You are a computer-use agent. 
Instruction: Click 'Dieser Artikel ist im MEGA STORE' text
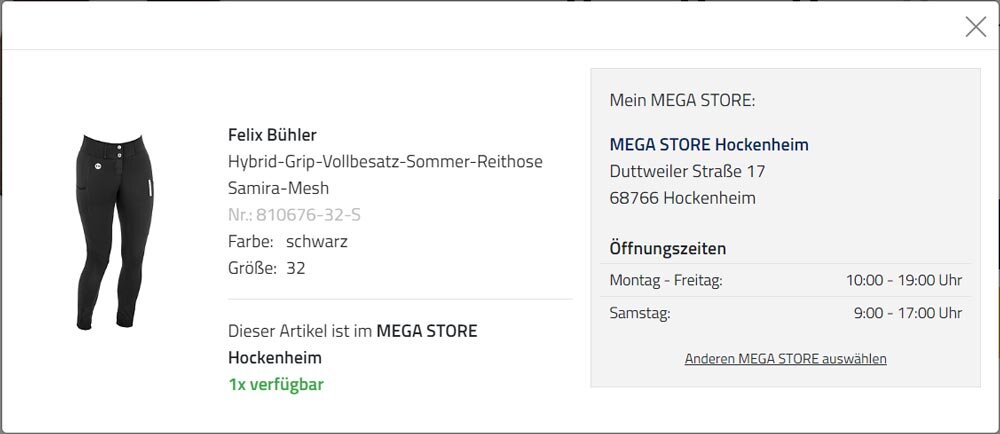(353, 331)
